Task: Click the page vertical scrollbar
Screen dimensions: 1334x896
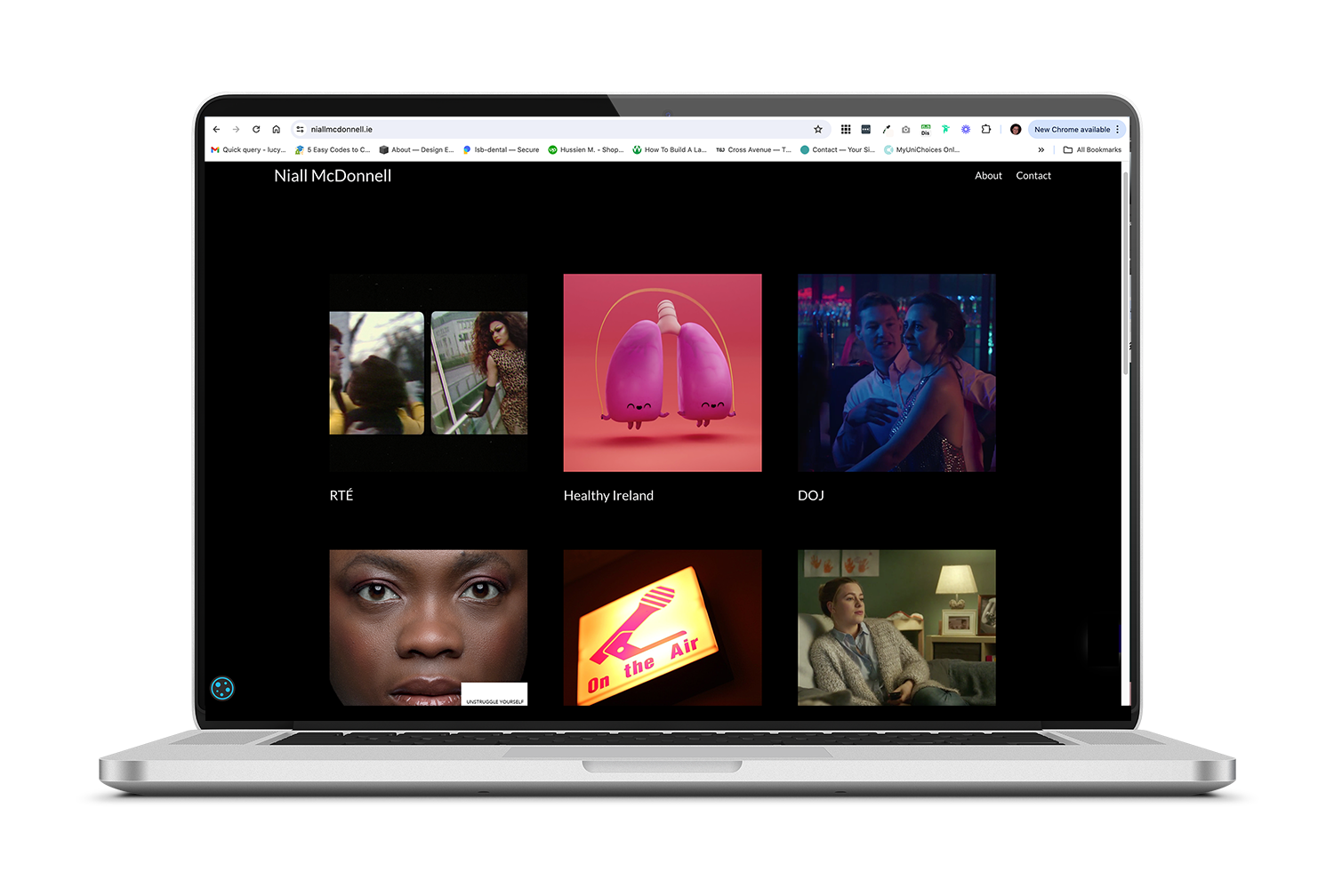Action: [x=1126, y=274]
